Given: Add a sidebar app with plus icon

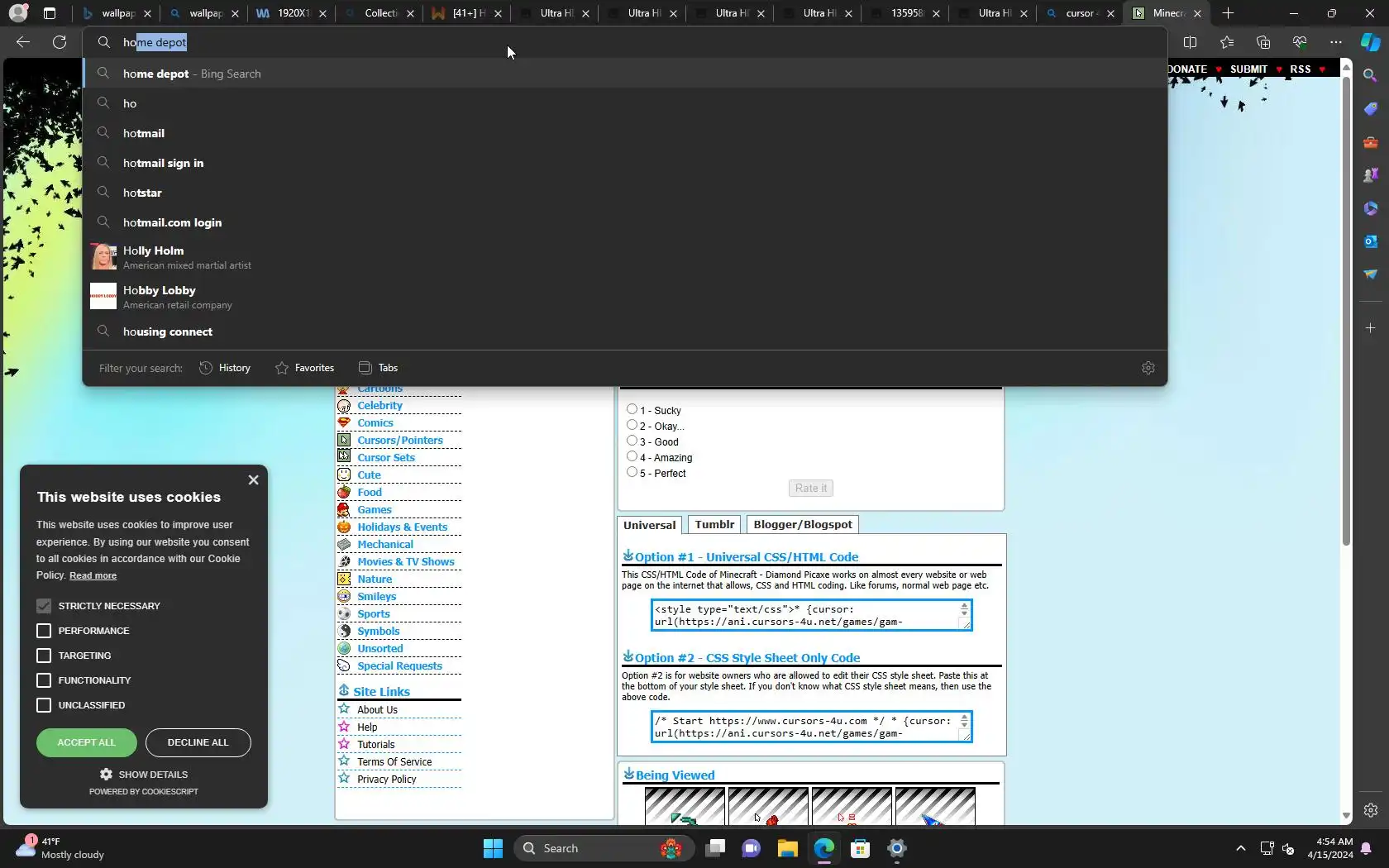Looking at the screenshot, I should 1370,328.
